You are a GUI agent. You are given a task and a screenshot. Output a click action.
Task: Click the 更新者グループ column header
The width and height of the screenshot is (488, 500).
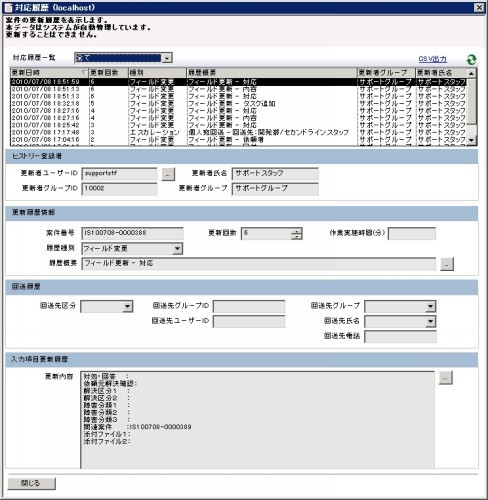(386, 73)
